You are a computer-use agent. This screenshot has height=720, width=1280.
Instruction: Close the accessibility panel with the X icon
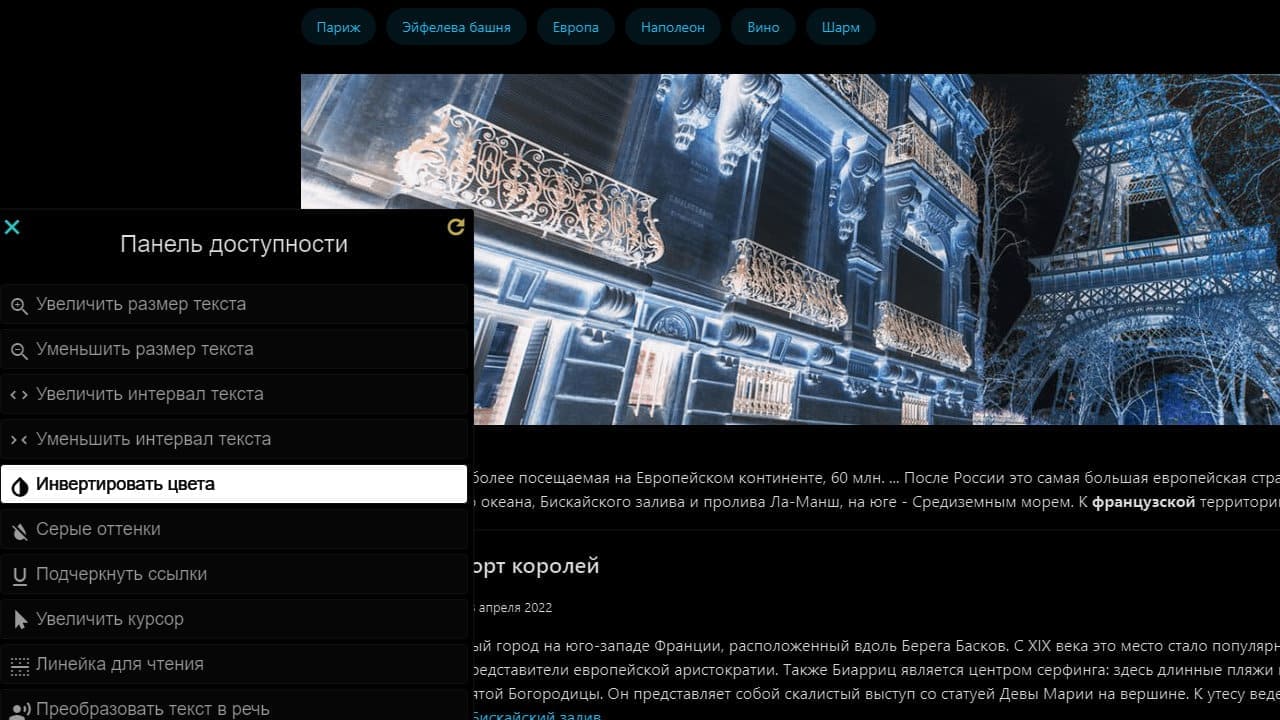pyautogui.click(x=12, y=227)
